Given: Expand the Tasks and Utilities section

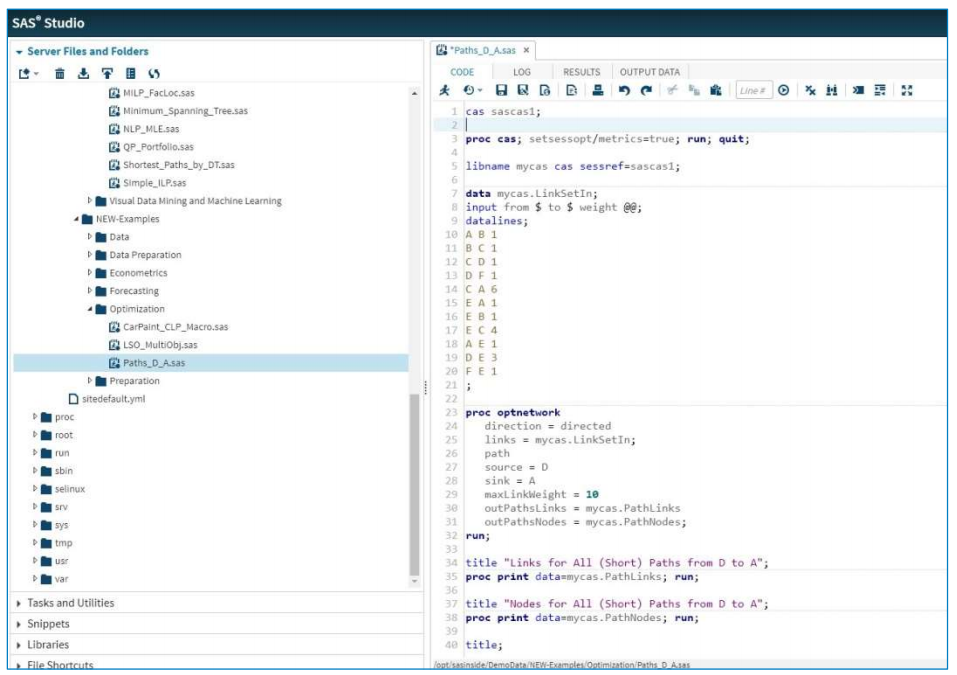Looking at the screenshot, I should point(64,603).
